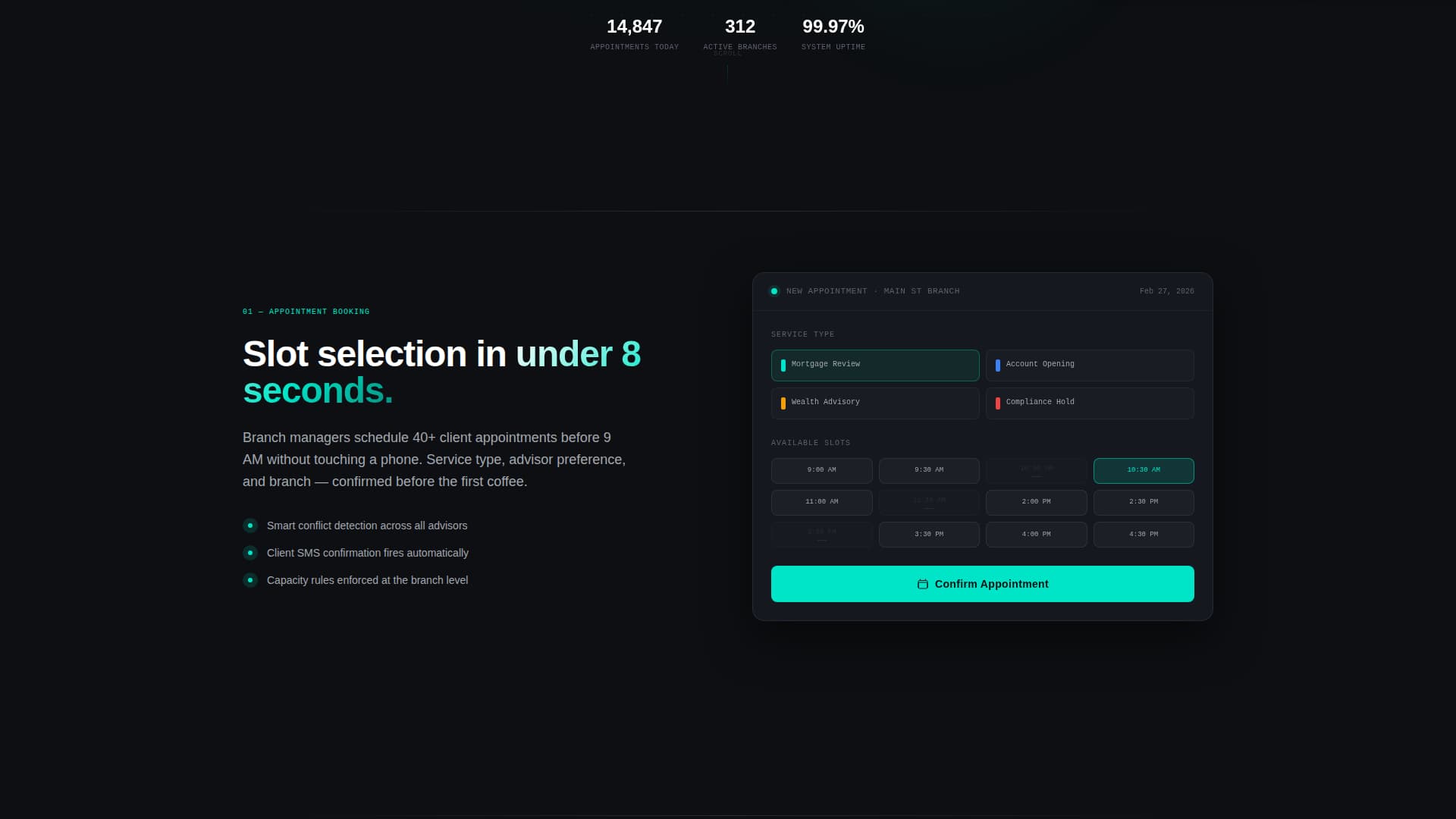Click the bullet icon beside Capacity rules enforced
The height and width of the screenshot is (819, 1456).
(250, 580)
